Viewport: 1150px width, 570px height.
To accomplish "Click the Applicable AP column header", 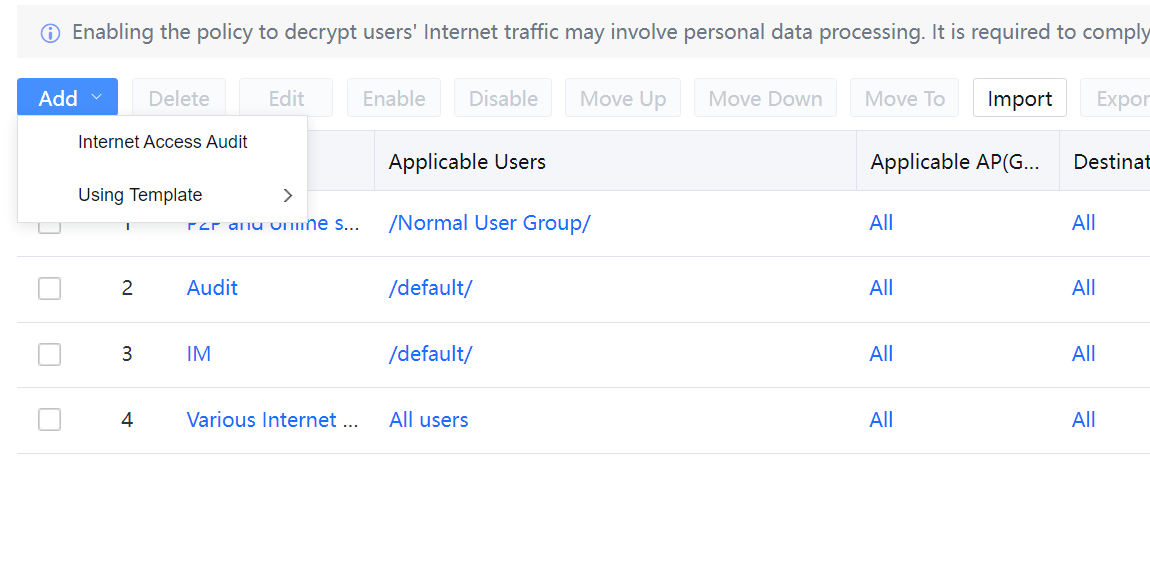I will pyautogui.click(x=955, y=162).
